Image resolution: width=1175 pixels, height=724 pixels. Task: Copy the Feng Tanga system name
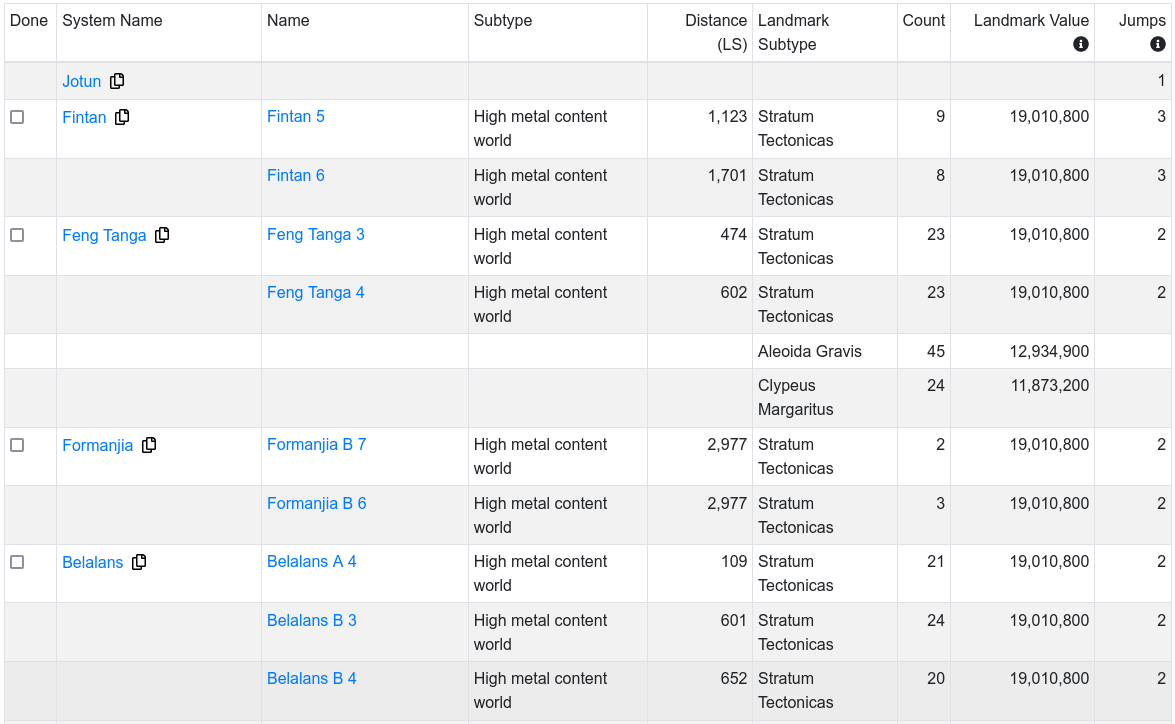(162, 235)
